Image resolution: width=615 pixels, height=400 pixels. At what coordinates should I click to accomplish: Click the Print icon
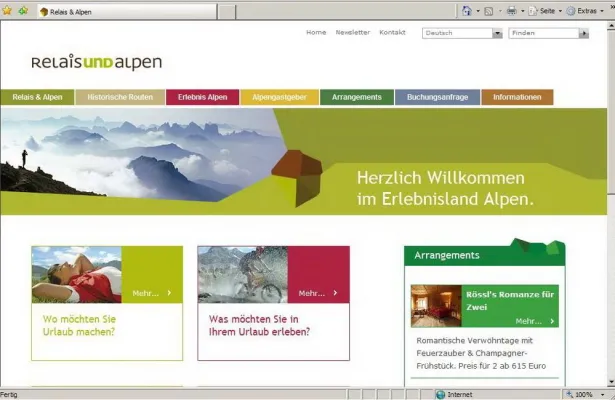(x=511, y=11)
